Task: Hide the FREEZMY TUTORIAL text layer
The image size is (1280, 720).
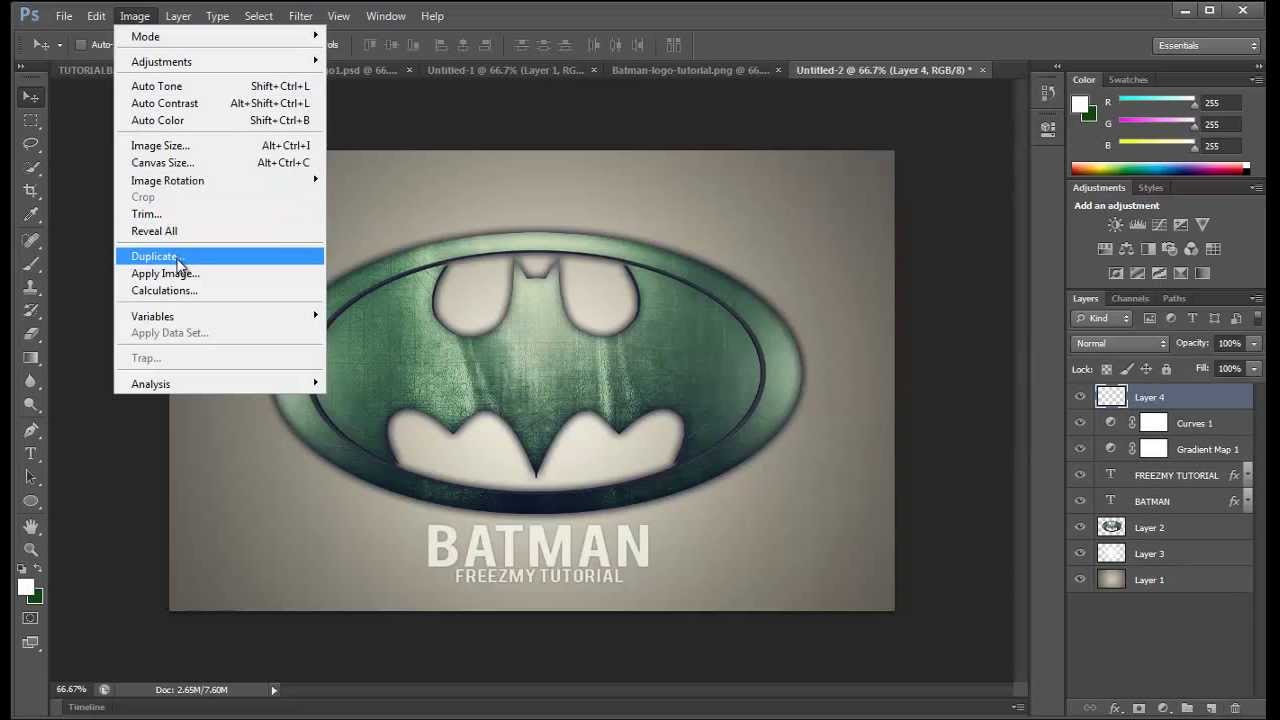Action: [1080, 475]
